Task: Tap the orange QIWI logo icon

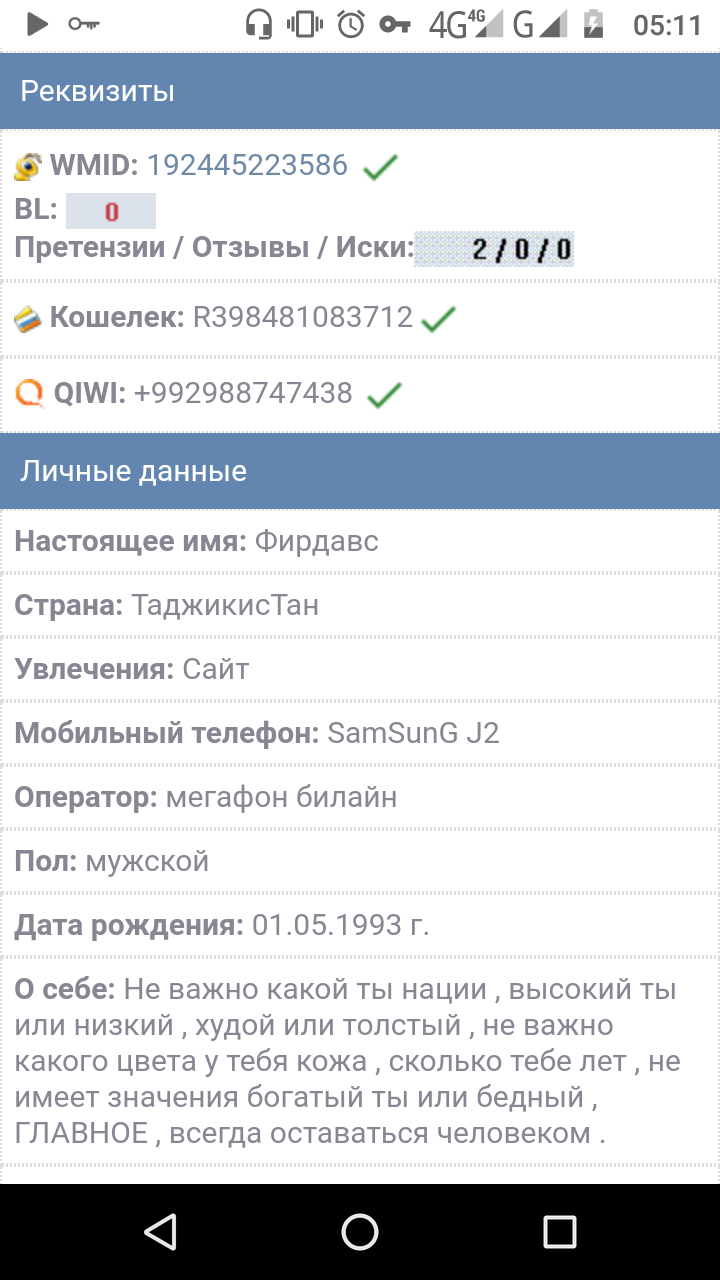Action: (30, 394)
